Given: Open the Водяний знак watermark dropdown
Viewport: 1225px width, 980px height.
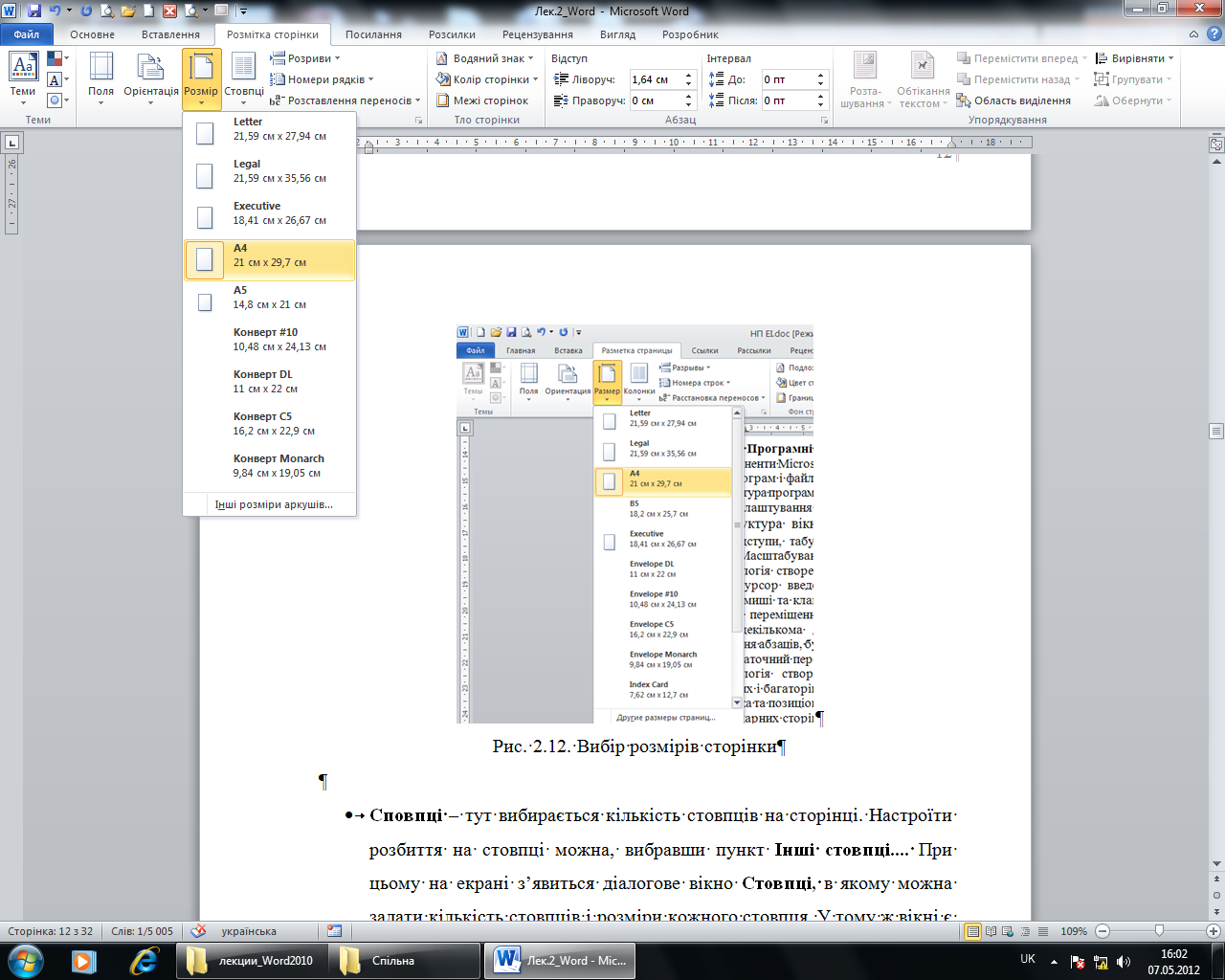Looking at the screenshot, I should [485, 58].
